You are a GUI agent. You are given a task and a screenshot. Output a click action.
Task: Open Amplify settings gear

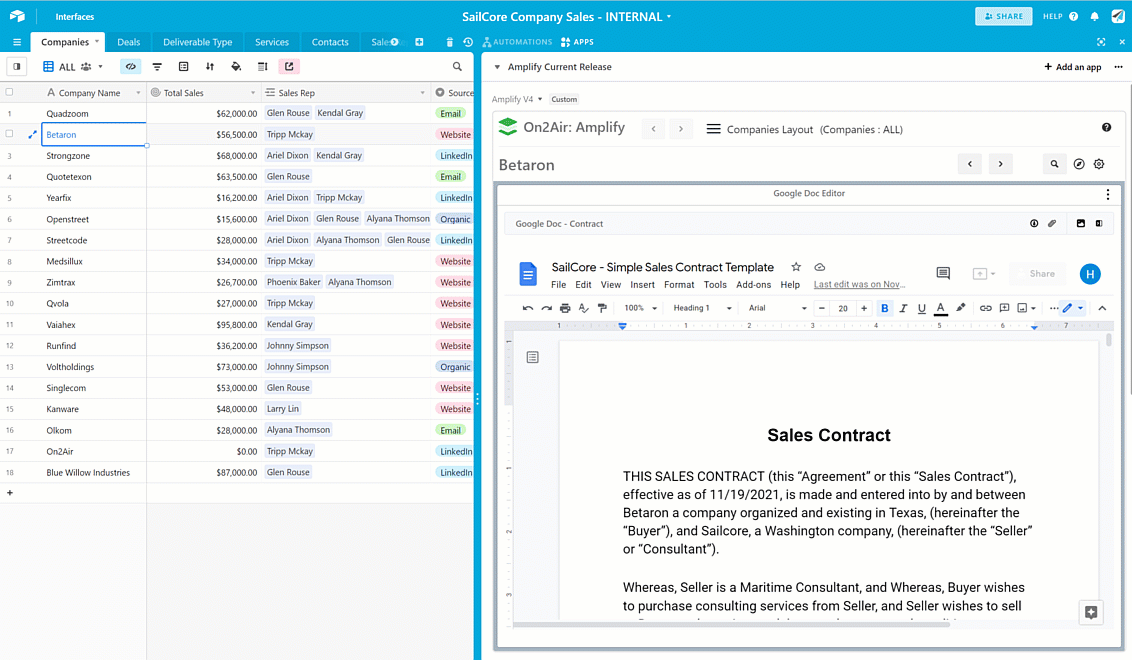[x=1099, y=164]
